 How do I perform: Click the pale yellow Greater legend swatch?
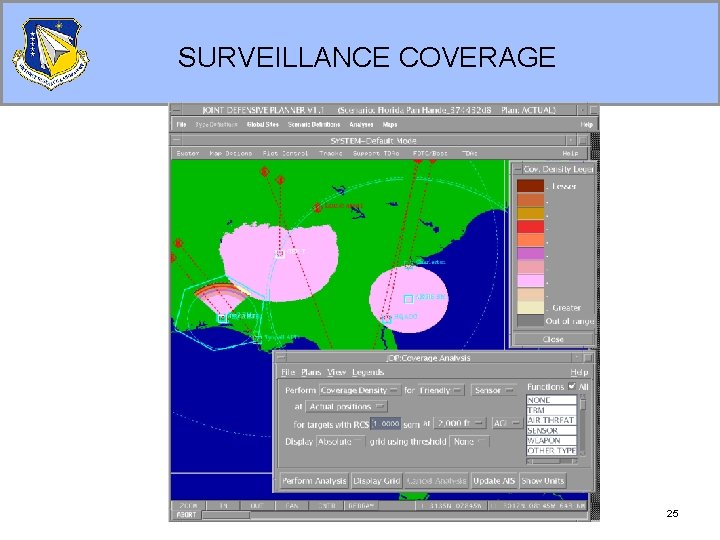530,307
